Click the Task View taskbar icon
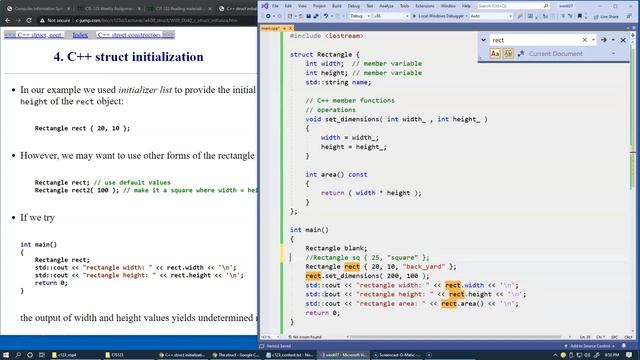 click(42, 355)
